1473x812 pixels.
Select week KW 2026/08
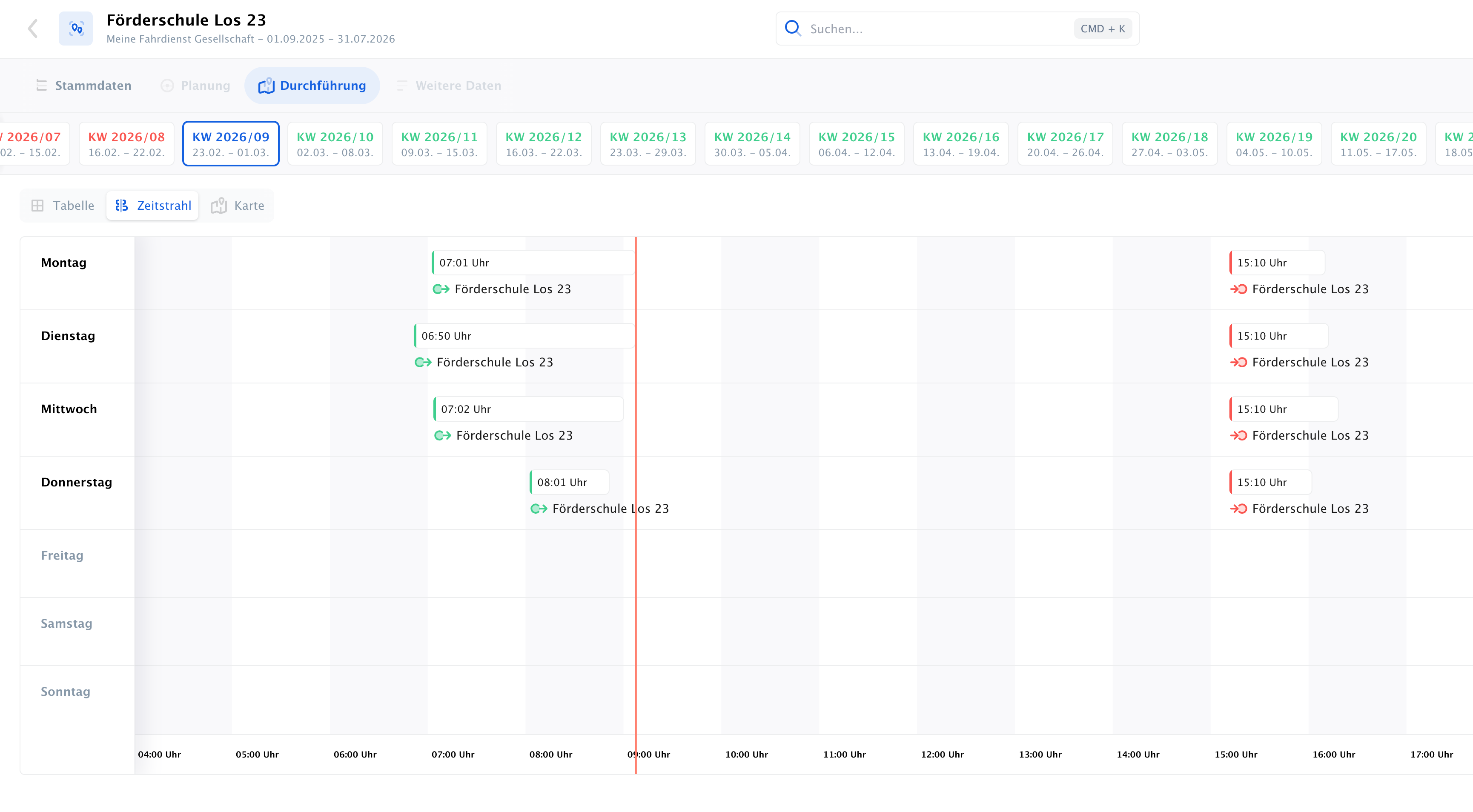[x=126, y=143]
